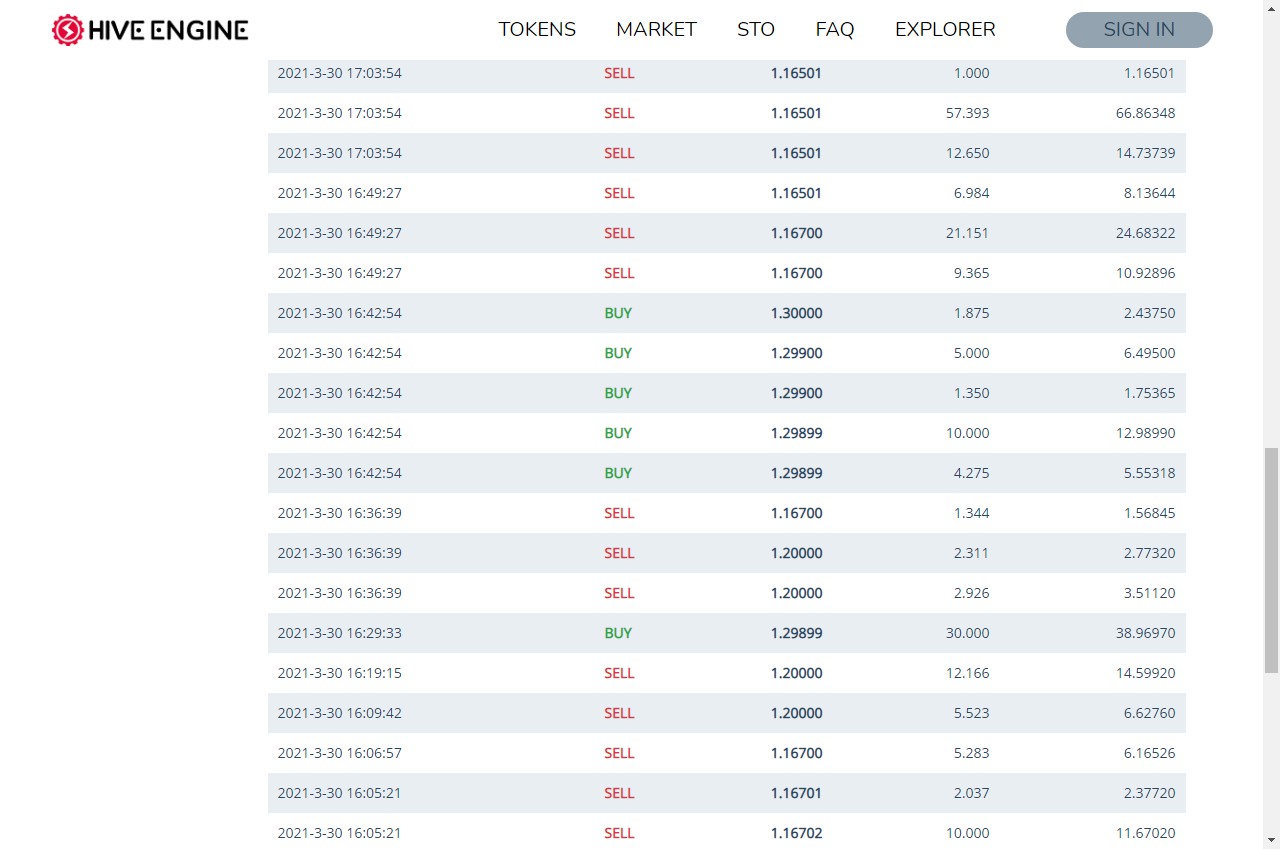1280x849 pixels.
Task: Click the total 6.16526
Action: 1149,753
